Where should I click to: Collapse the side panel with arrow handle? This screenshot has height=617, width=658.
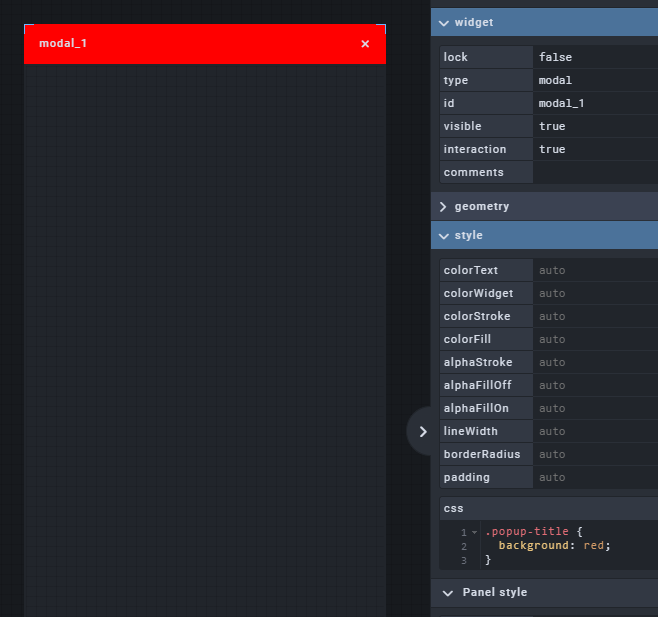pyautogui.click(x=420, y=431)
